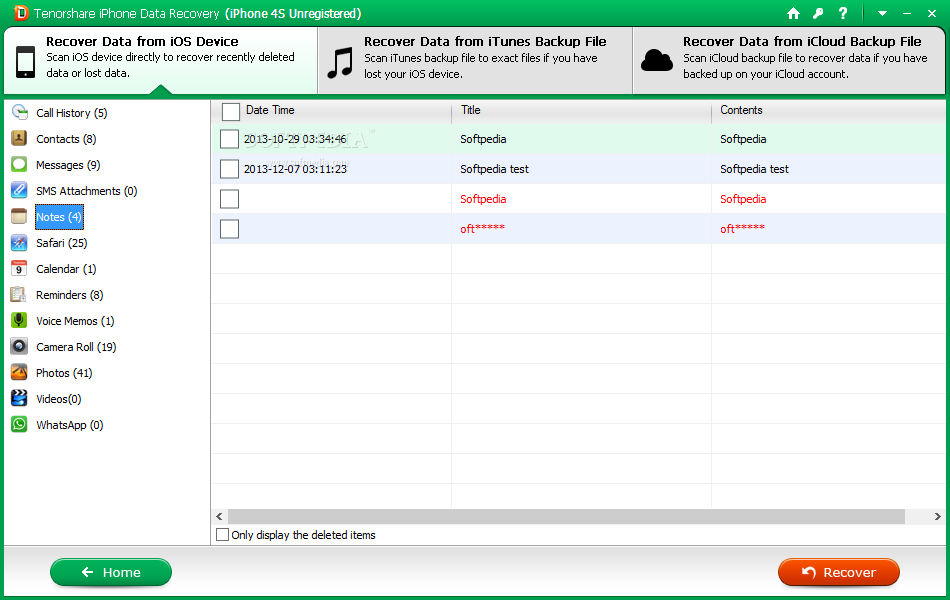Screen dimensions: 950x600
Task: Click the horizontal scrollbar thumb
Action: (566, 516)
